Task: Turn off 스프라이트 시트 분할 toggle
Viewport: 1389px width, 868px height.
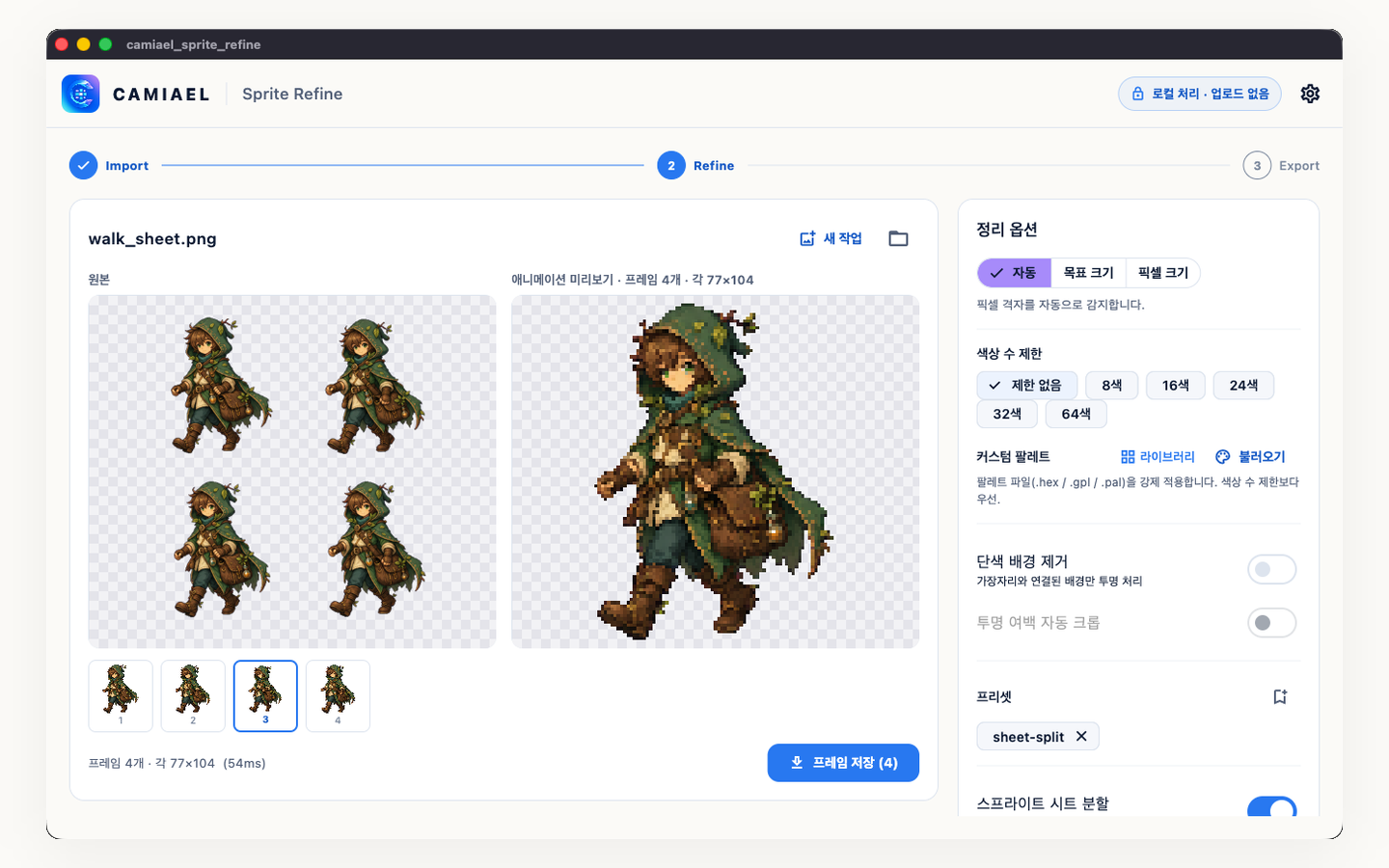Action: tap(1271, 807)
